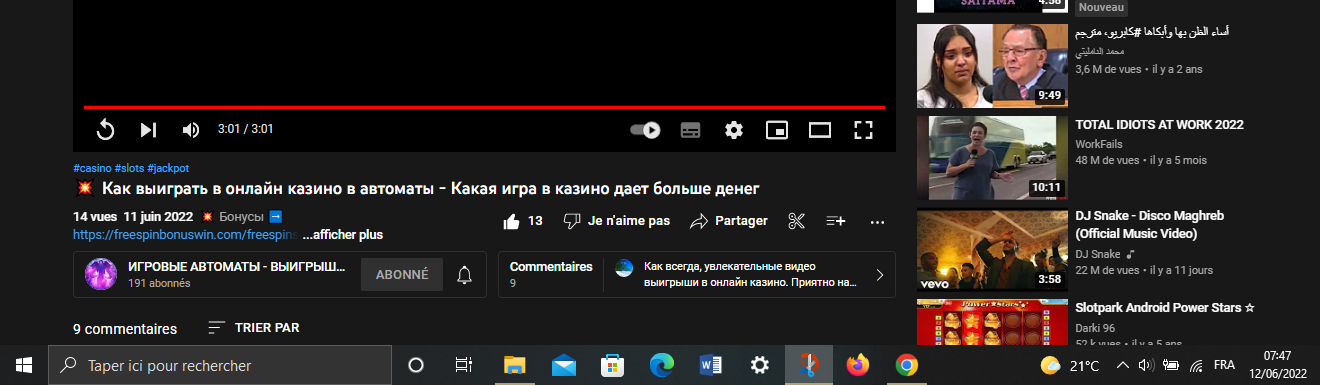Open the Darki 96 channel name

pos(1094,328)
